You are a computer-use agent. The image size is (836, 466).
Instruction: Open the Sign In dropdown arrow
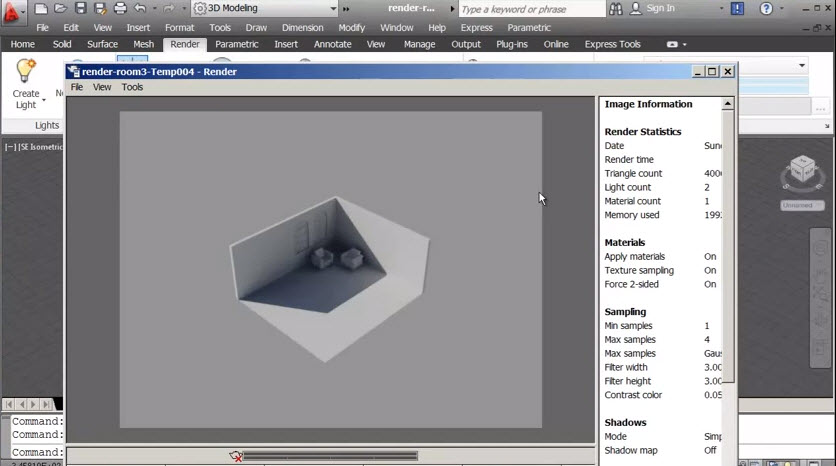721,9
